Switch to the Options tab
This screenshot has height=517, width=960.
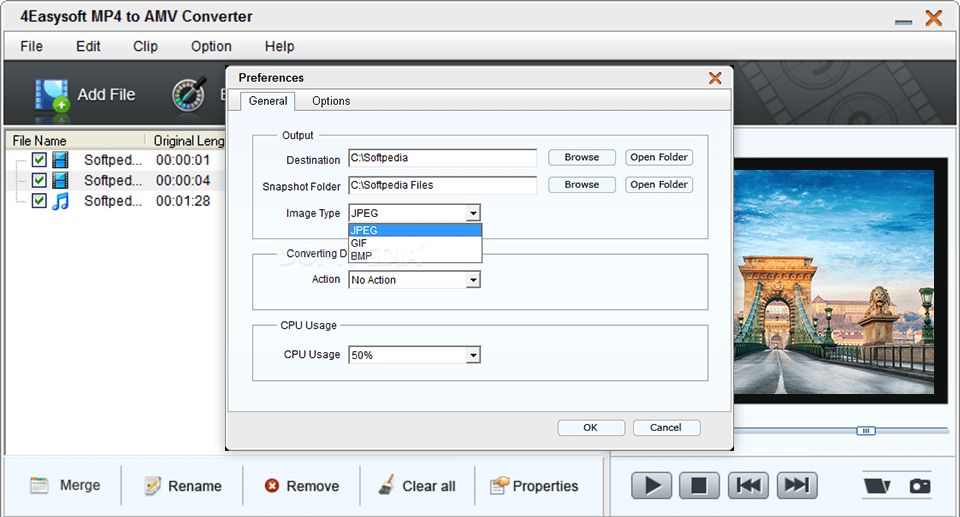[331, 101]
